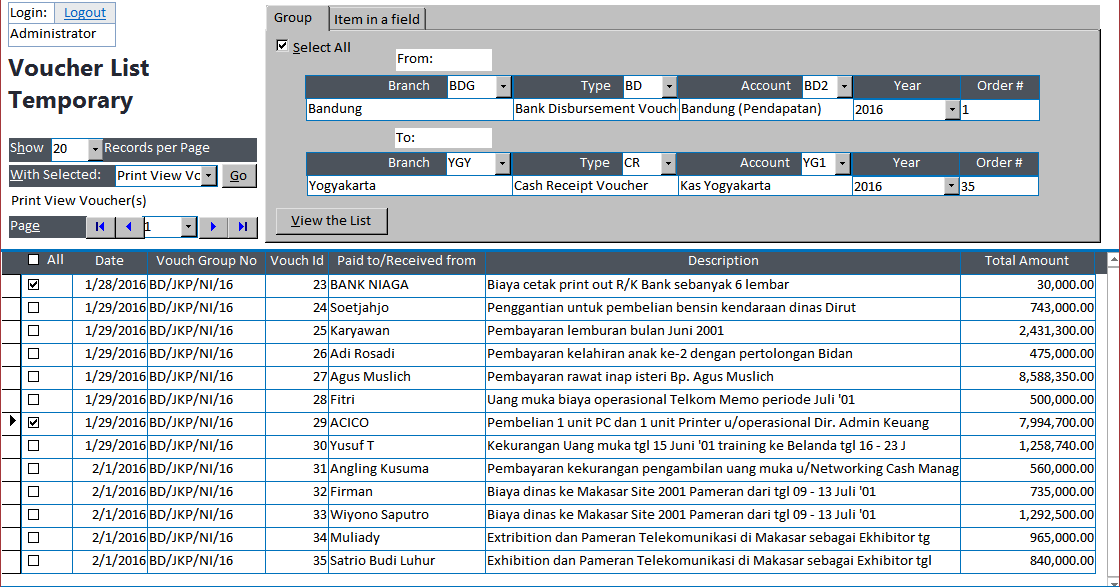Check the All header checkbox
The height and width of the screenshot is (587, 1120).
[34, 260]
